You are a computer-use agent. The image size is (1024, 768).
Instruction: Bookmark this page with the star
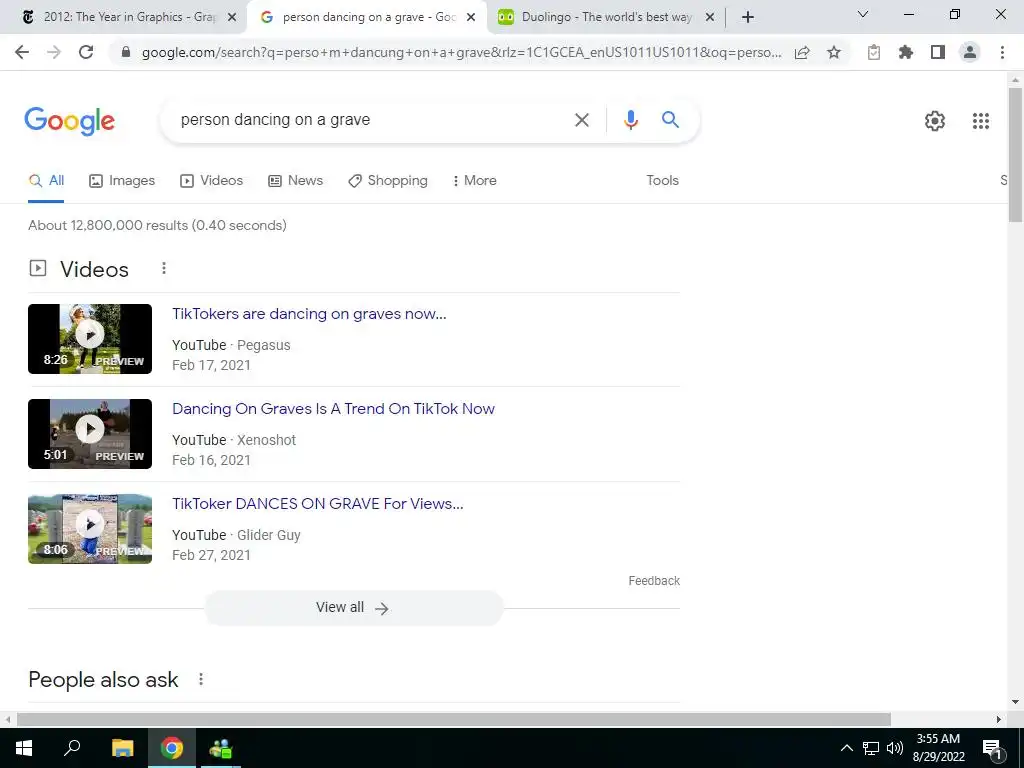834,53
